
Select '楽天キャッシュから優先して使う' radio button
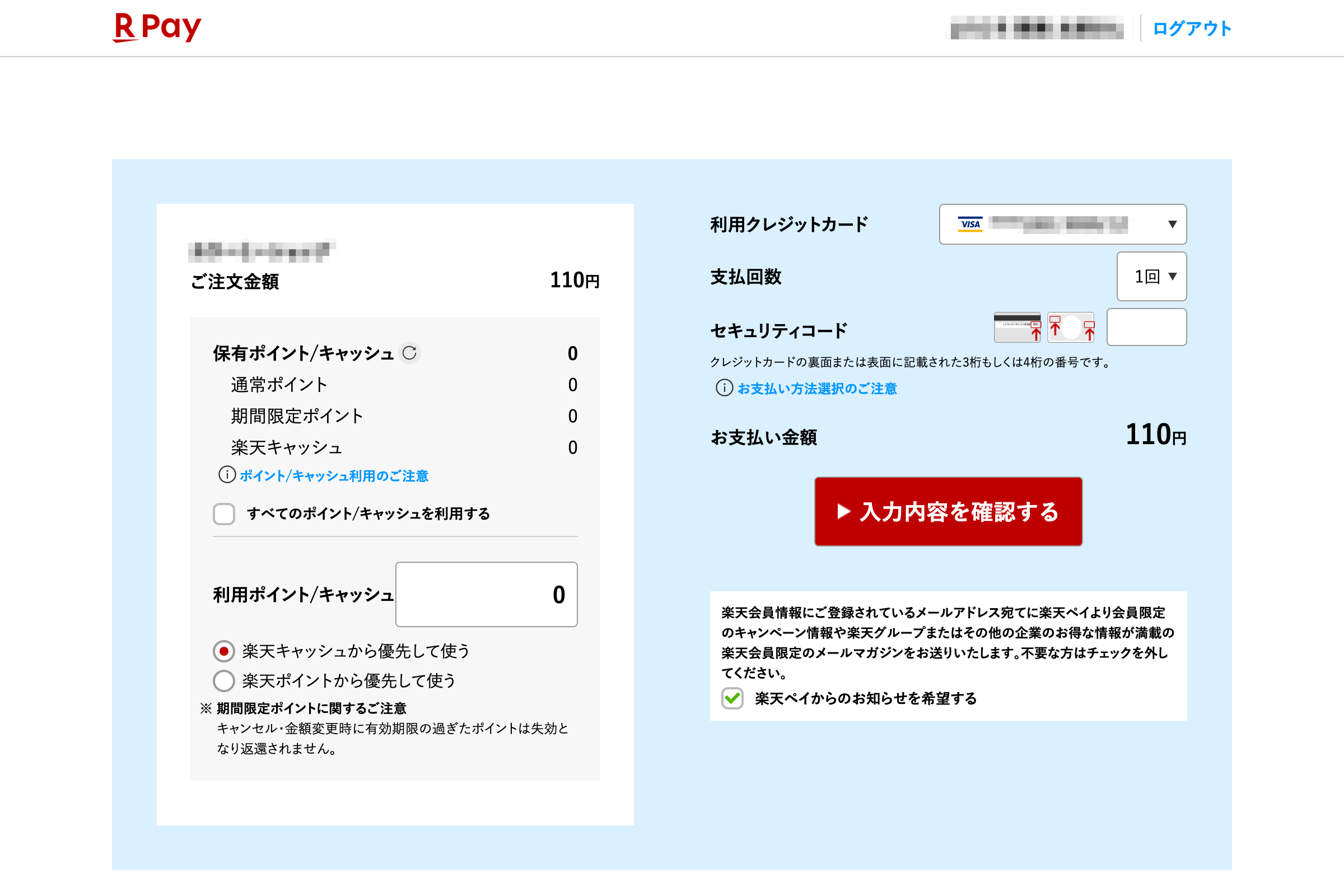click(224, 651)
